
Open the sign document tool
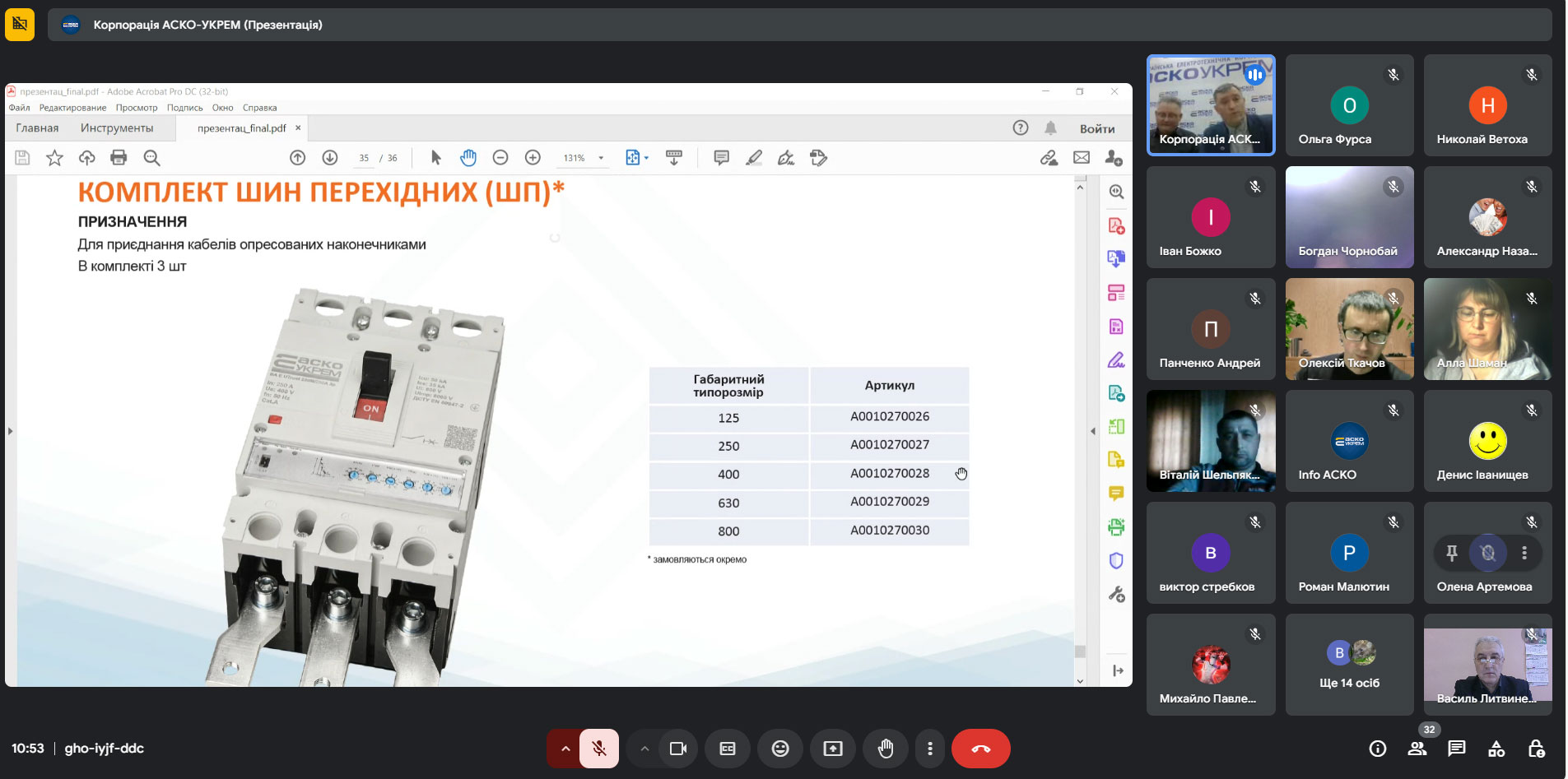pos(786,158)
